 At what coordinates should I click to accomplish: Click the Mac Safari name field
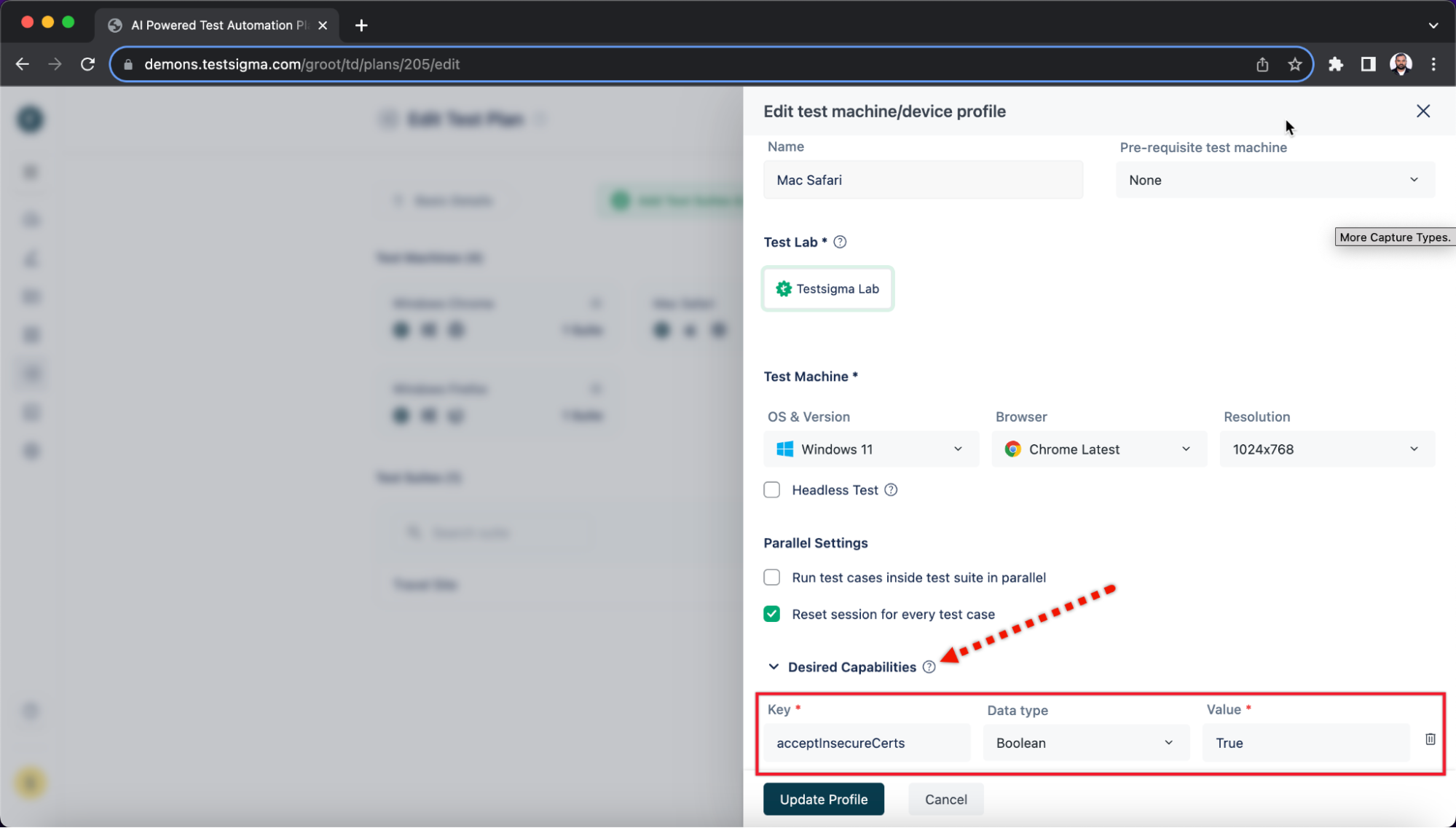[922, 180]
